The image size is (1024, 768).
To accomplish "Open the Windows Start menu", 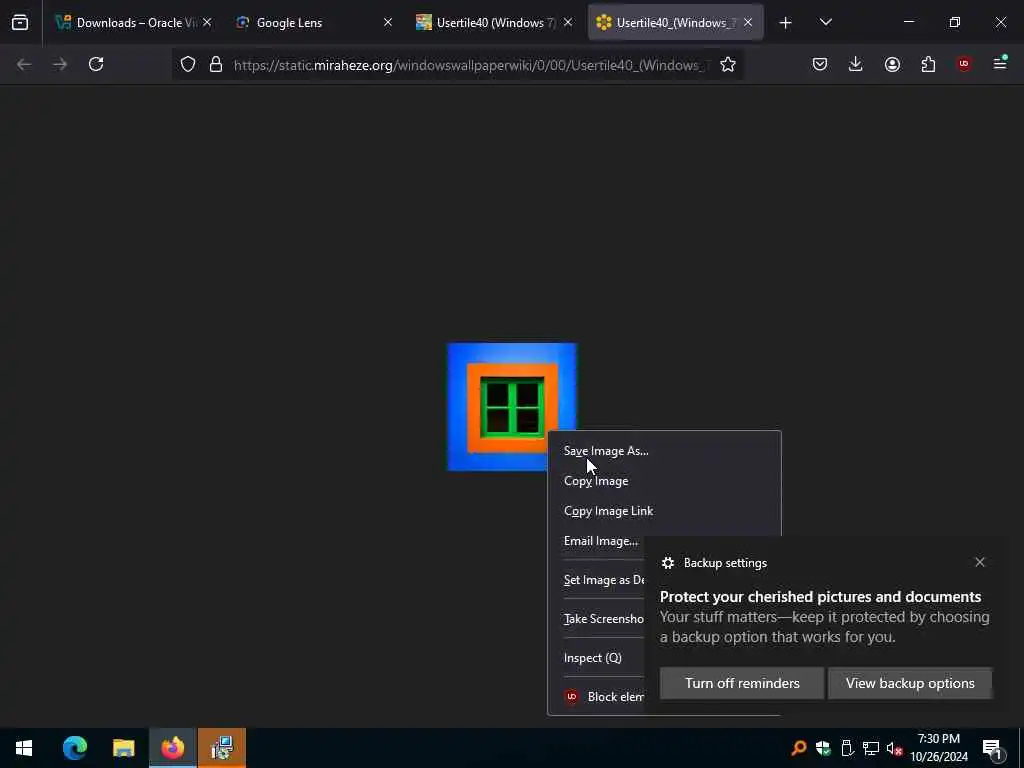I will [24, 748].
